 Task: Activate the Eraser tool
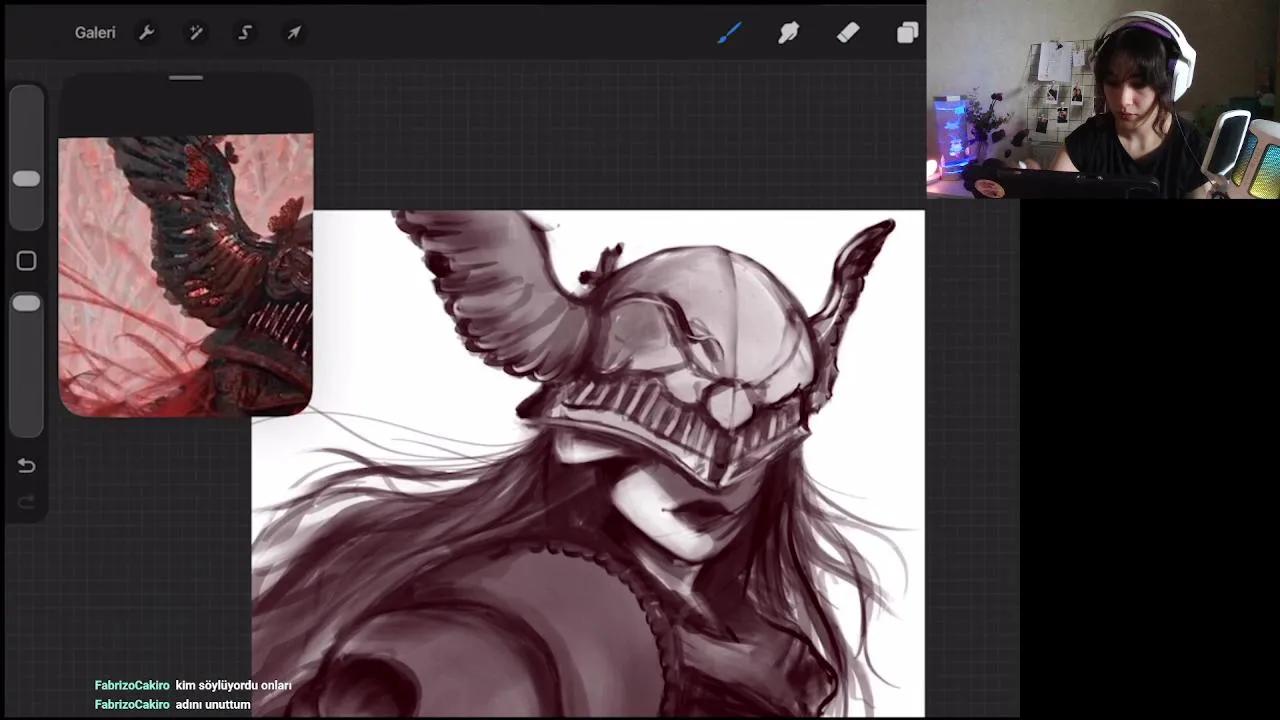point(847,33)
